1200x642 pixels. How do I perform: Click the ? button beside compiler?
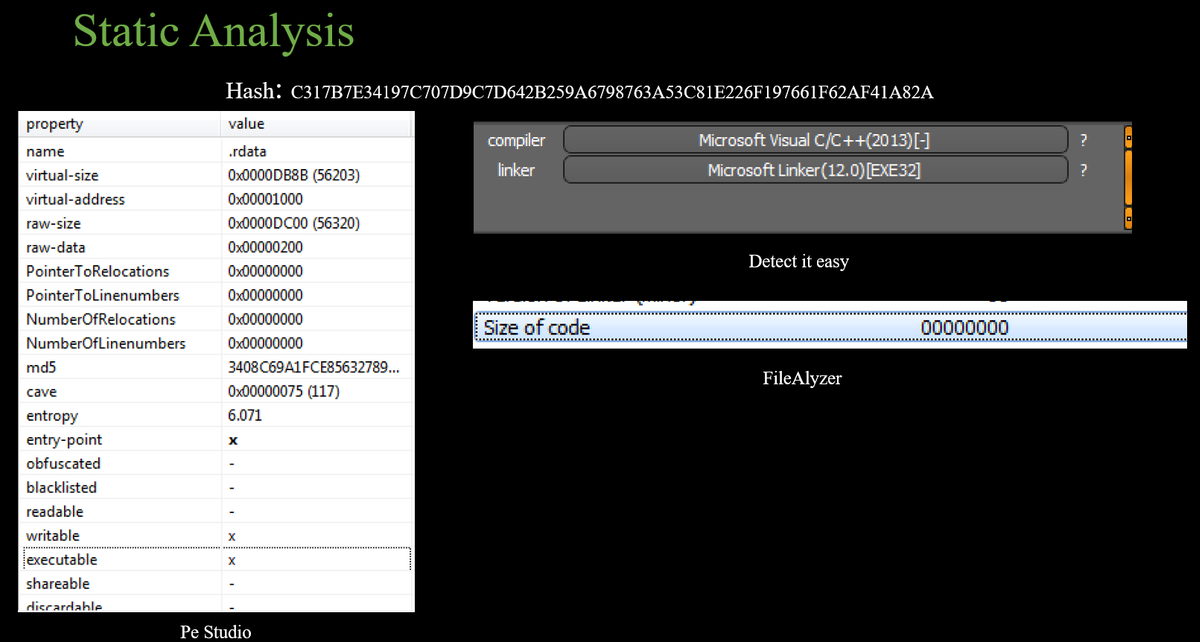(x=1083, y=140)
